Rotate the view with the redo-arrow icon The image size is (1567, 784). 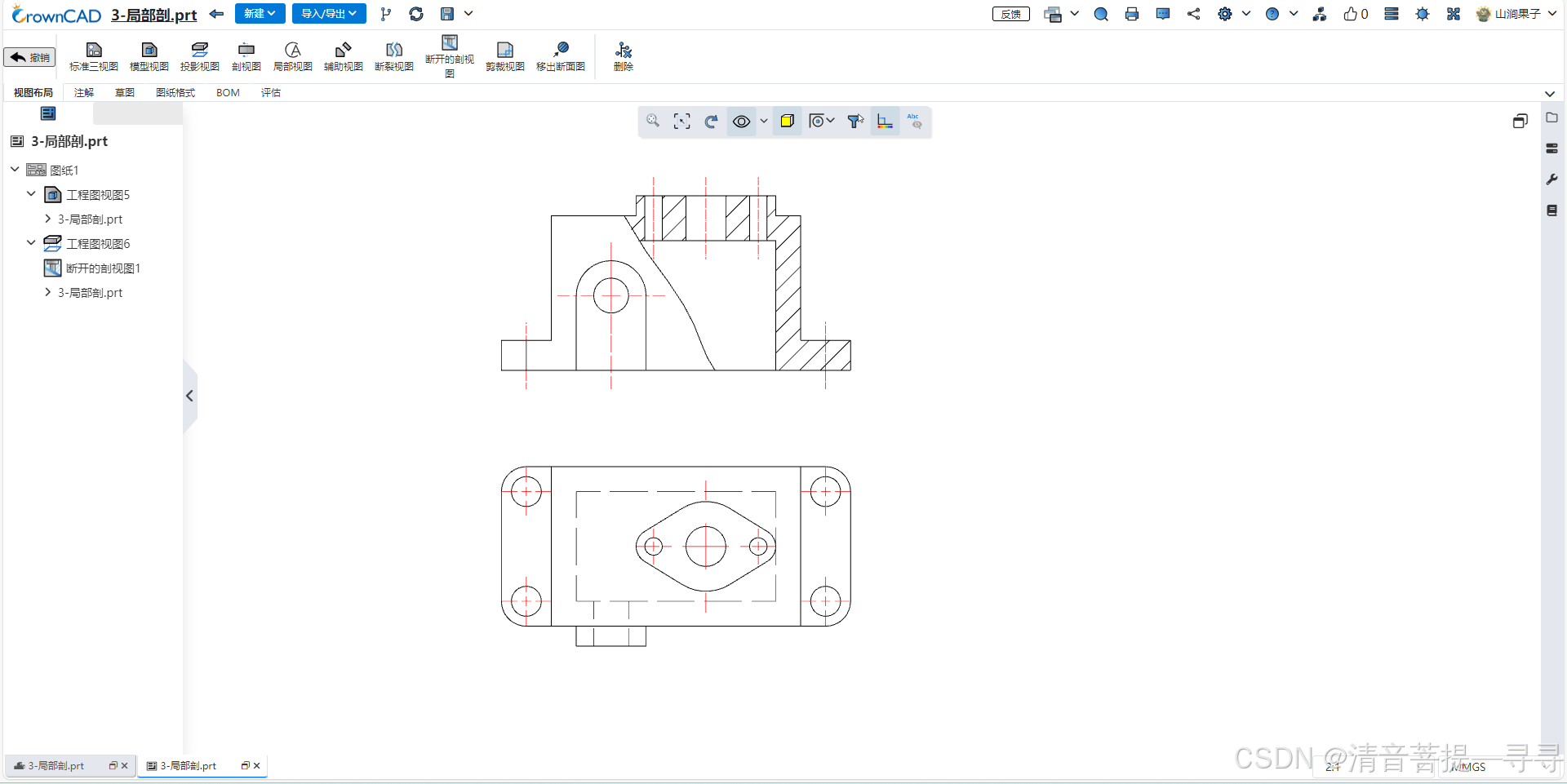(712, 122)
